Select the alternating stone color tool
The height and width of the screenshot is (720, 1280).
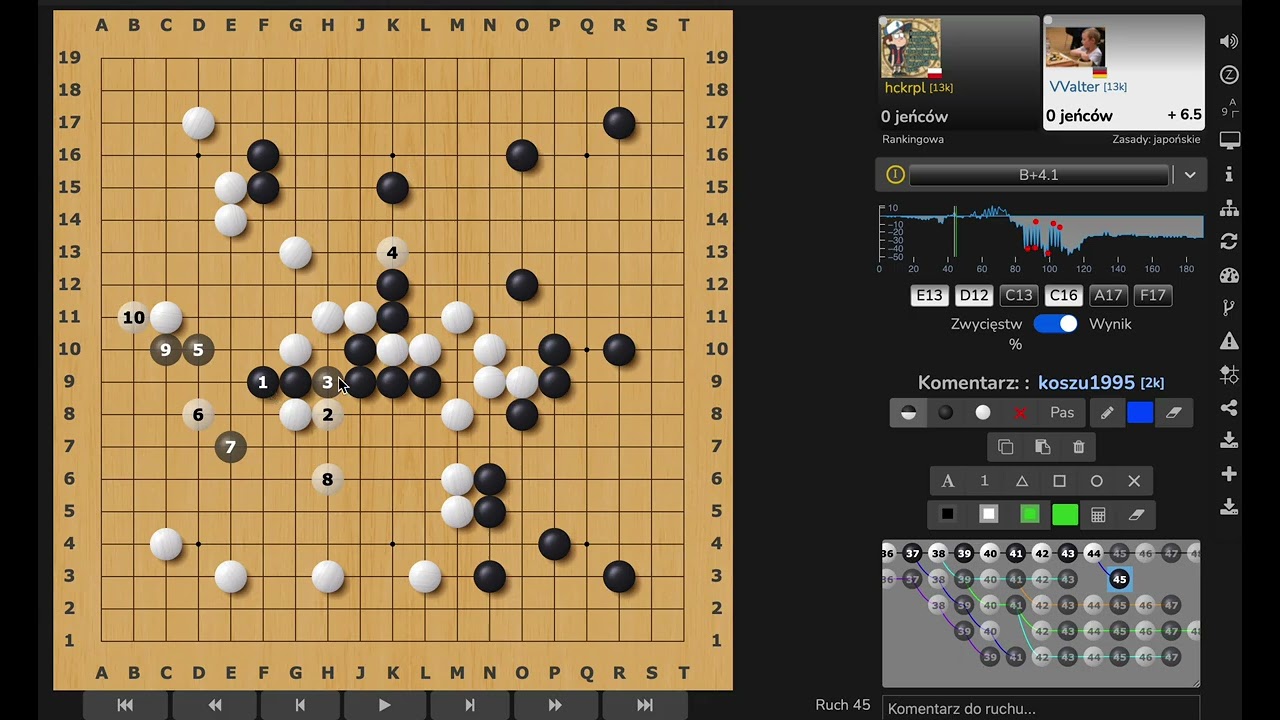[x=908, y=413]
